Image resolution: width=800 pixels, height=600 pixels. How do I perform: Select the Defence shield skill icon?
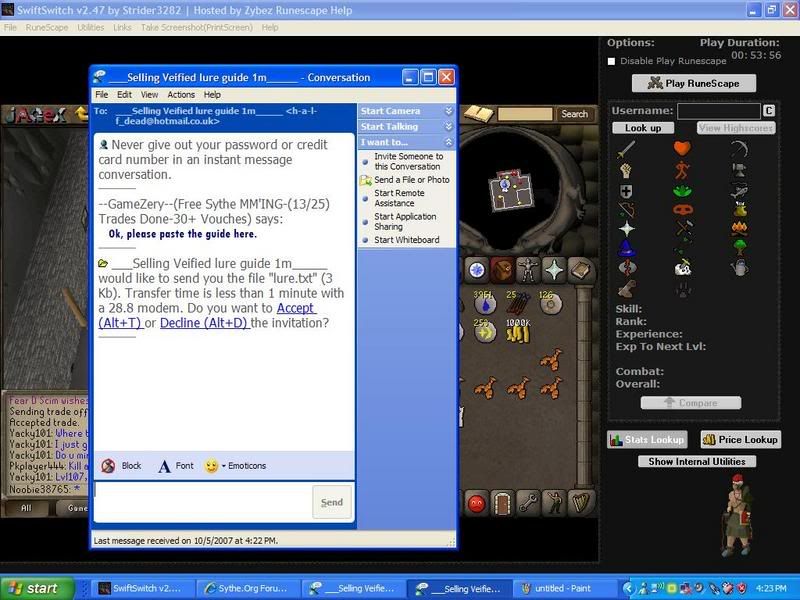(626, 191)
